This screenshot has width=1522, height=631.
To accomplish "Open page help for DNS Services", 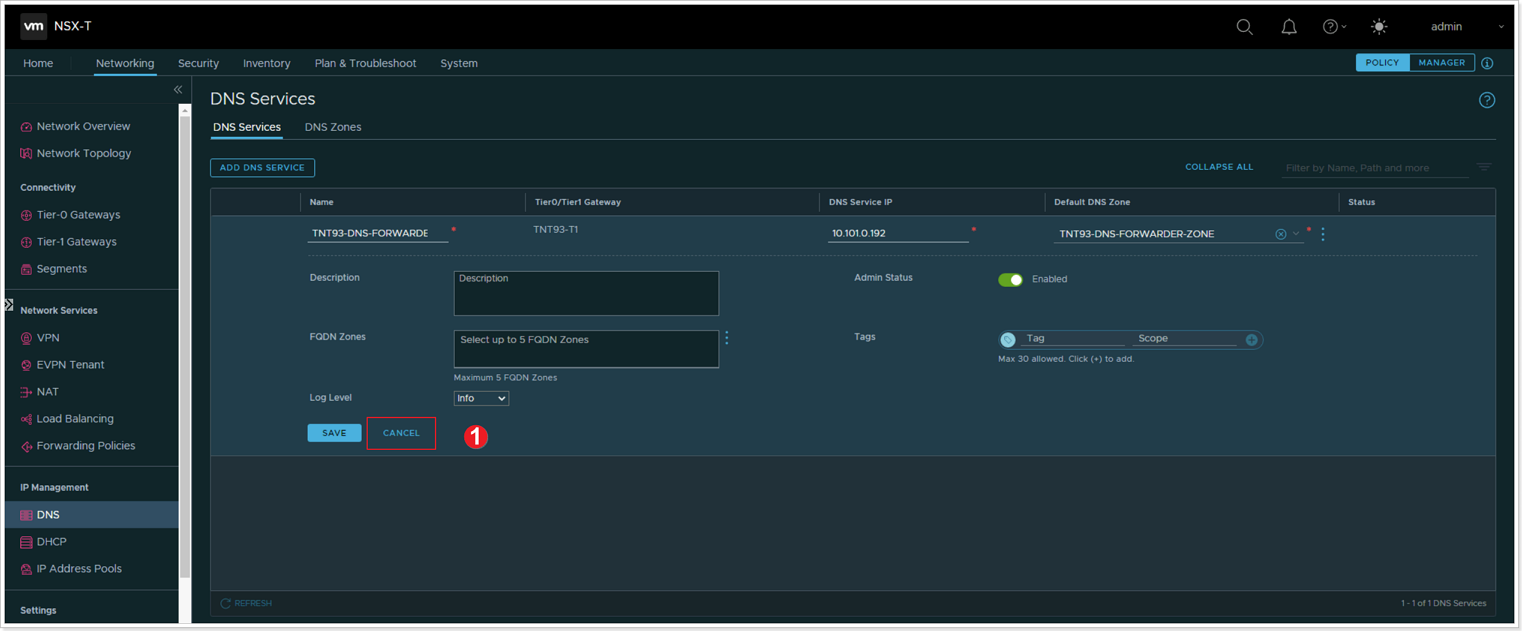I will click(x=1487, y=100).
